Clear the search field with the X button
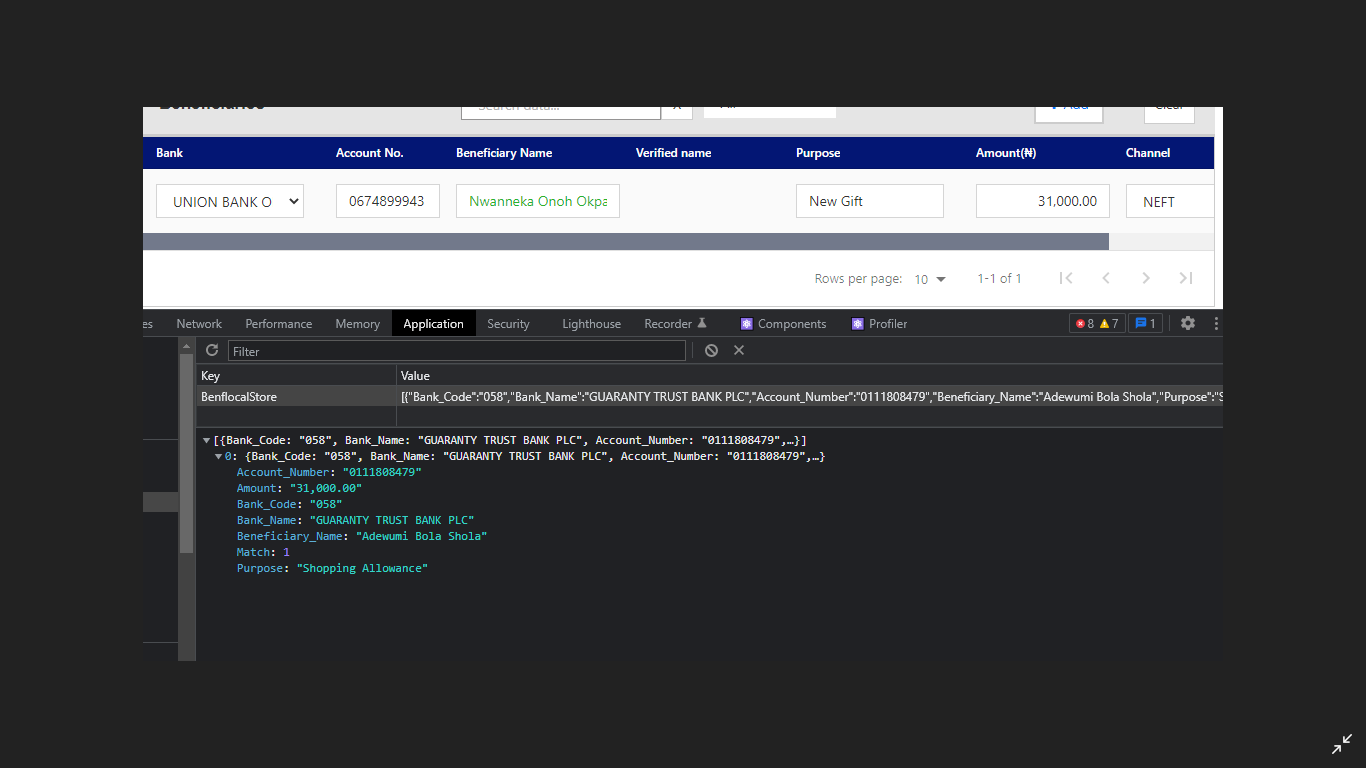Image resolution: width=1366 pixels, height=768 pixels. [x=676, y=105]
